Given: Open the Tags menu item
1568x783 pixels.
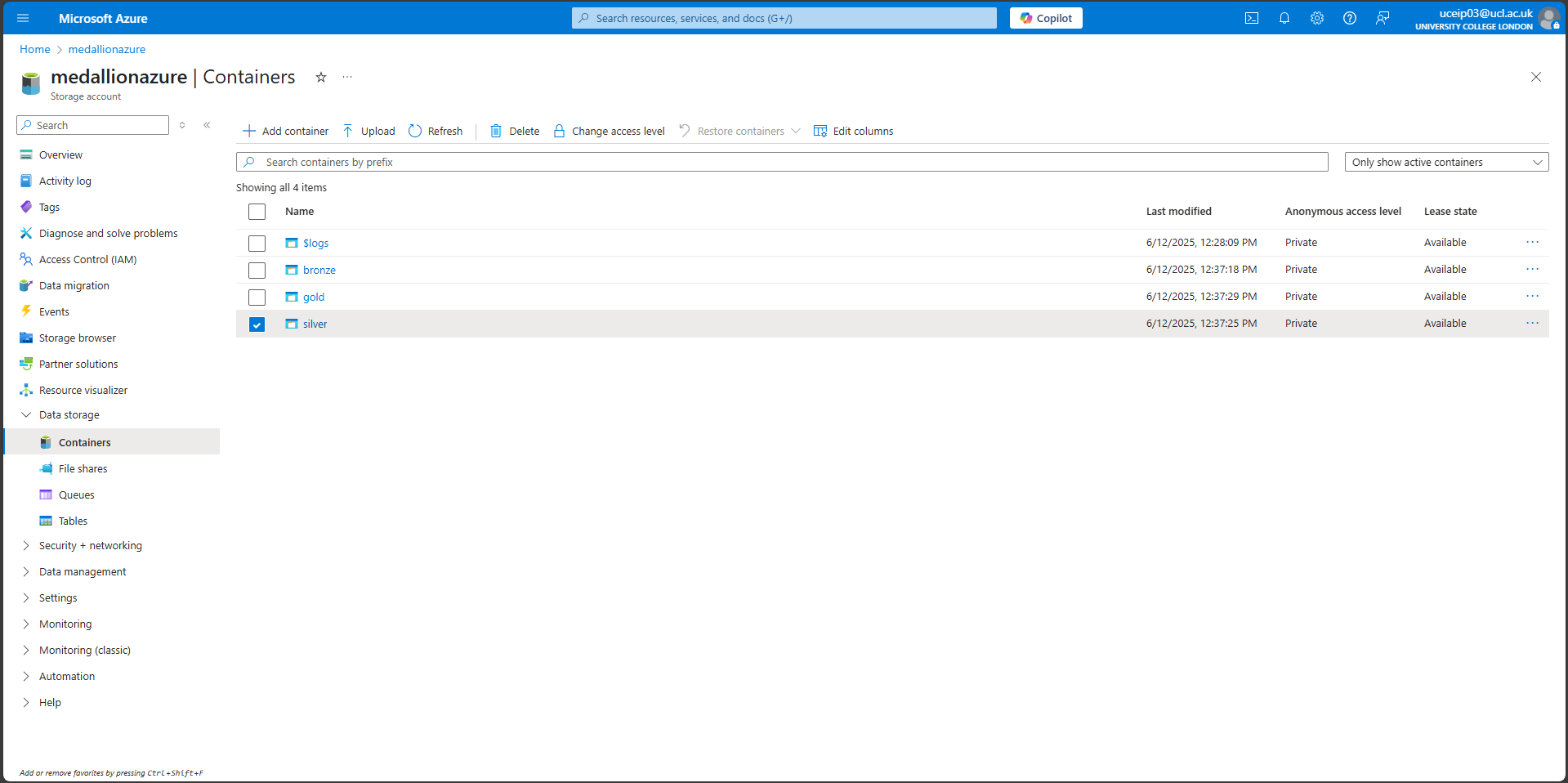Looking at the screenshot, I should (x=49, y=207).
